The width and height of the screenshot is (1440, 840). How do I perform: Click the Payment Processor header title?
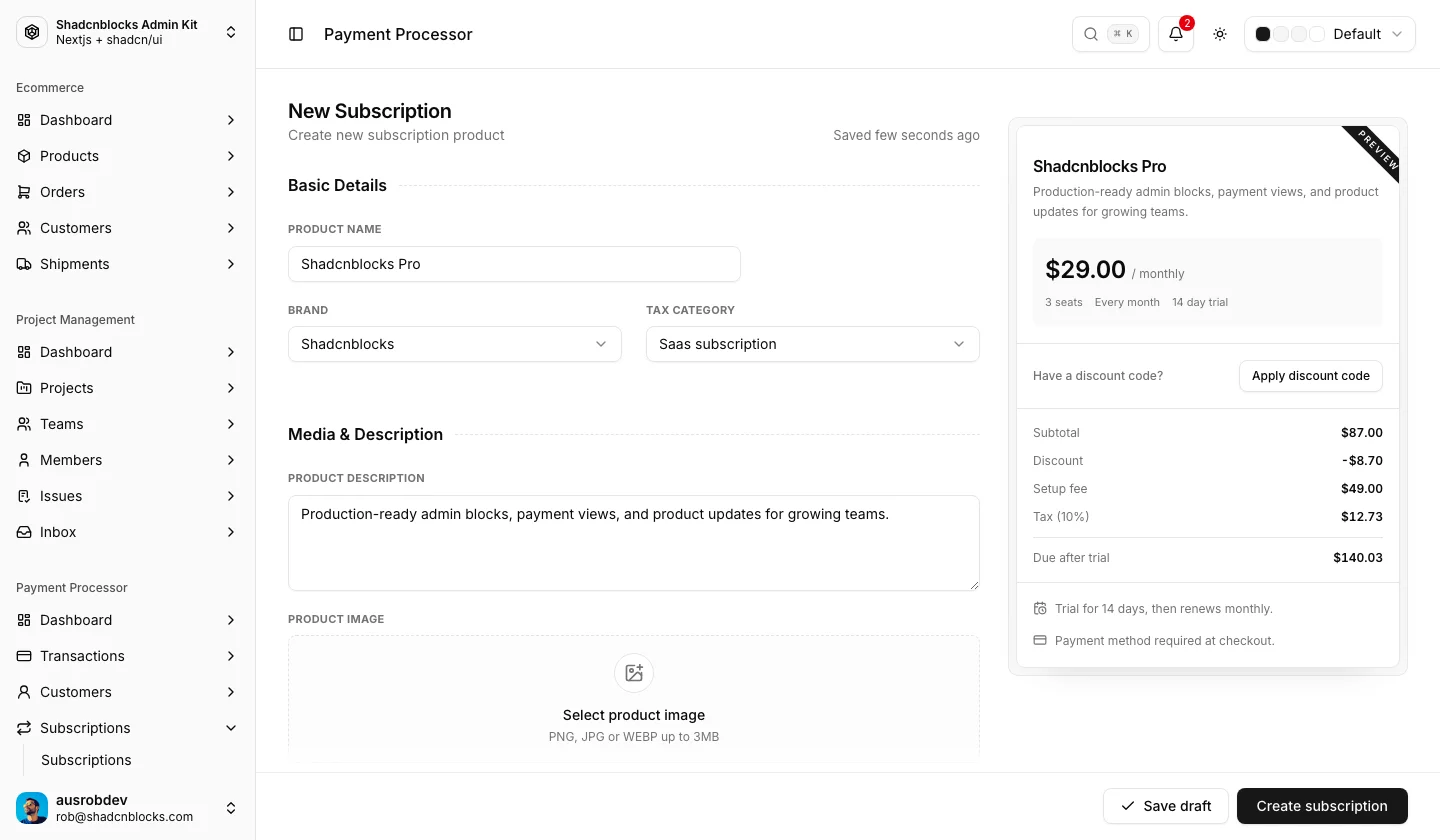click(398, 34)
